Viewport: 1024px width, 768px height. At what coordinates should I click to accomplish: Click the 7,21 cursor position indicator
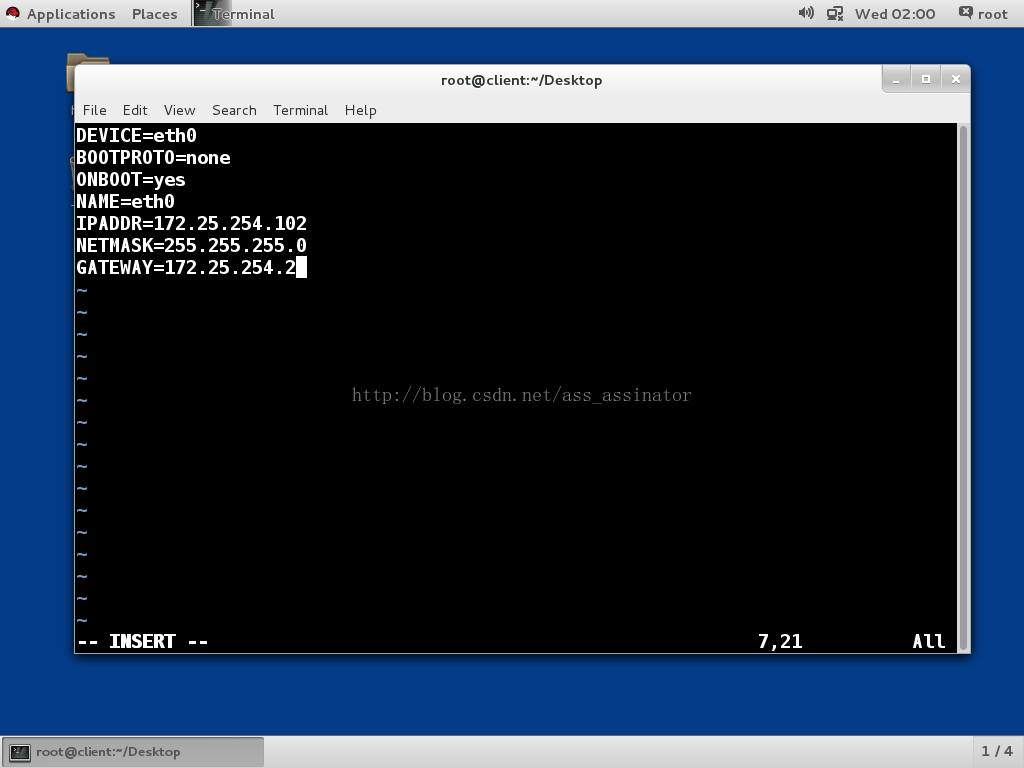[780, 642]
